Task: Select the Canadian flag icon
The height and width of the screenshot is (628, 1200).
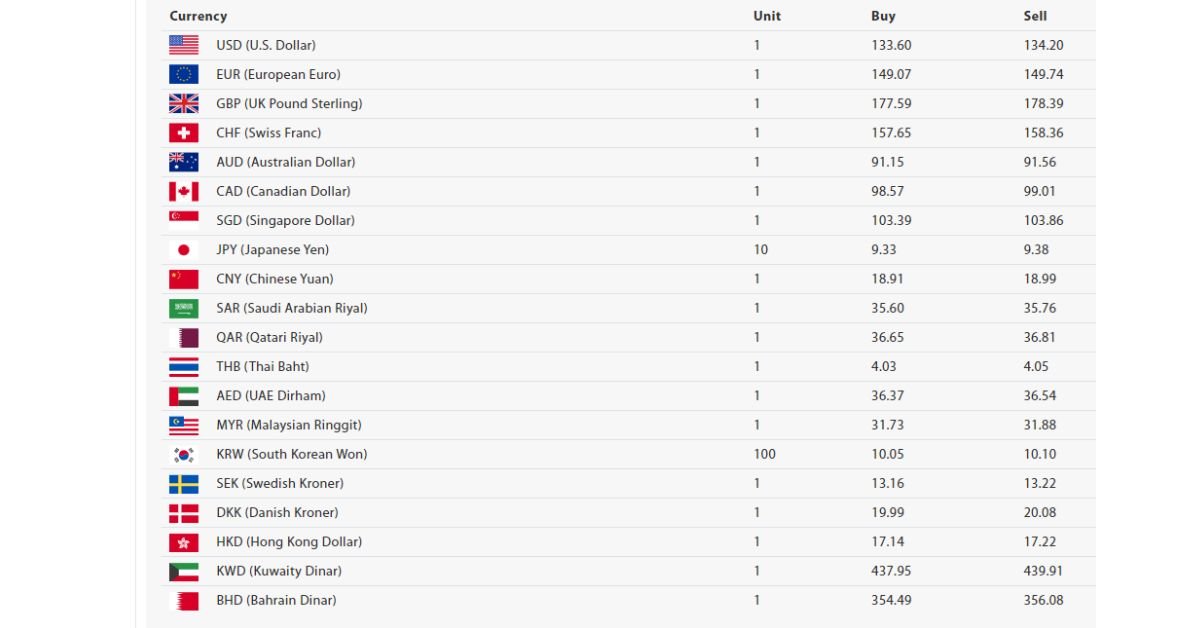Action: (x=183, y=191)
